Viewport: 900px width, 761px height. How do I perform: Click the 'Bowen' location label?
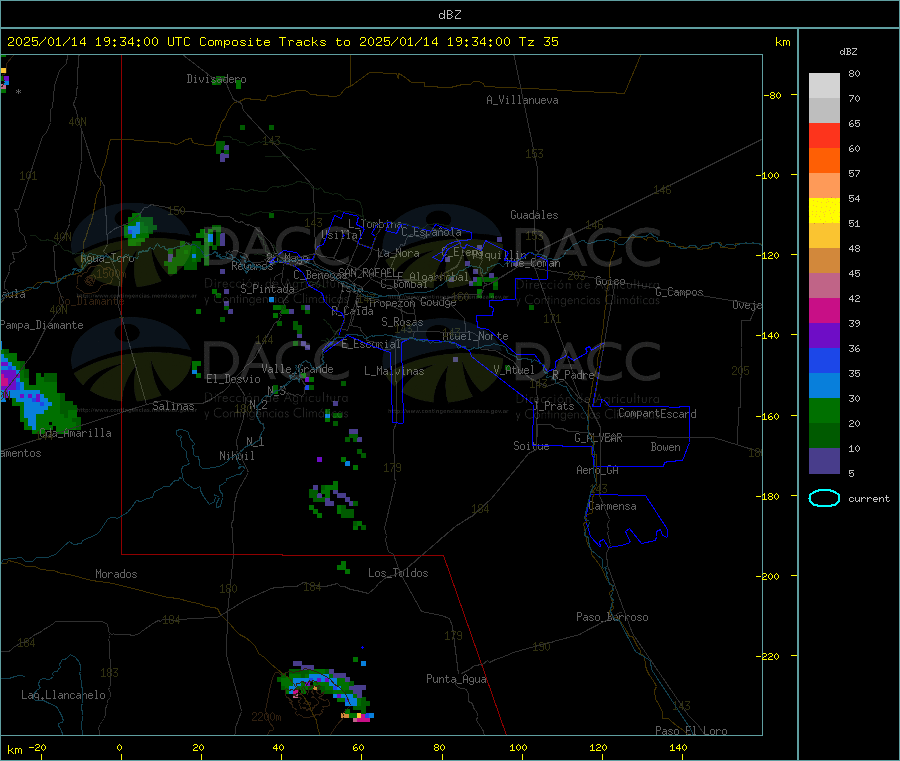pyautogui.click(x=665, y=447)
